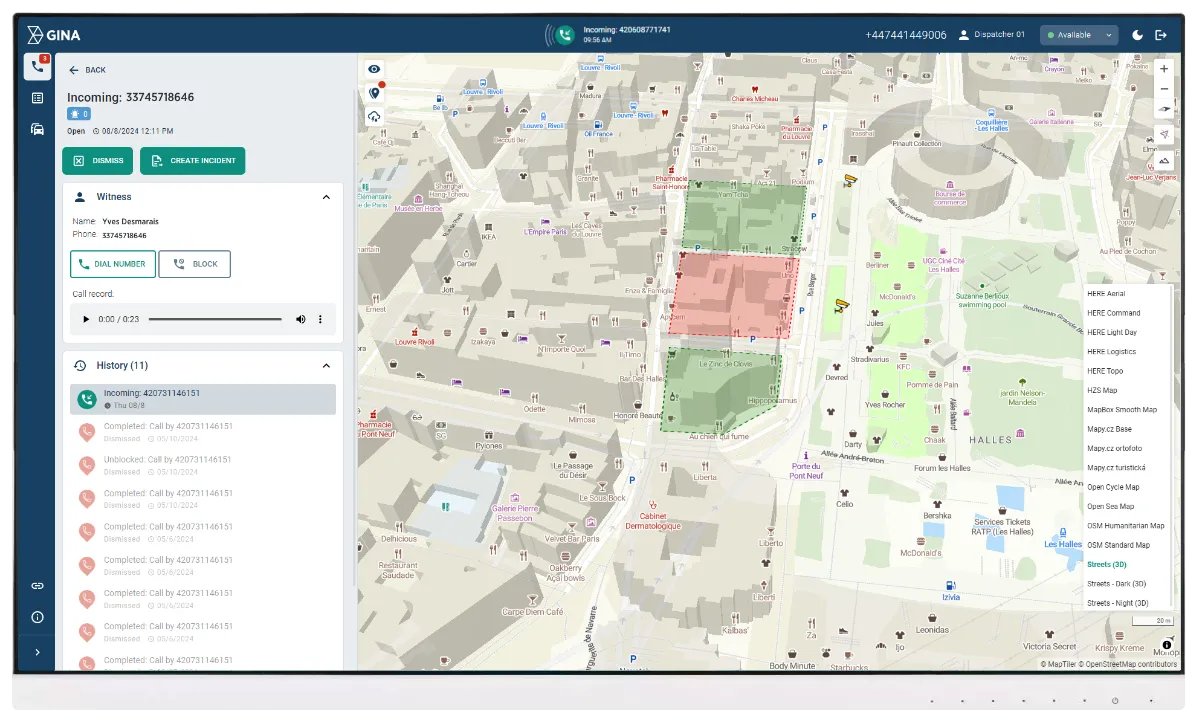Open the info icon in left sidebar
This screenshot has width=1200, height=718.
click(38, 617)
